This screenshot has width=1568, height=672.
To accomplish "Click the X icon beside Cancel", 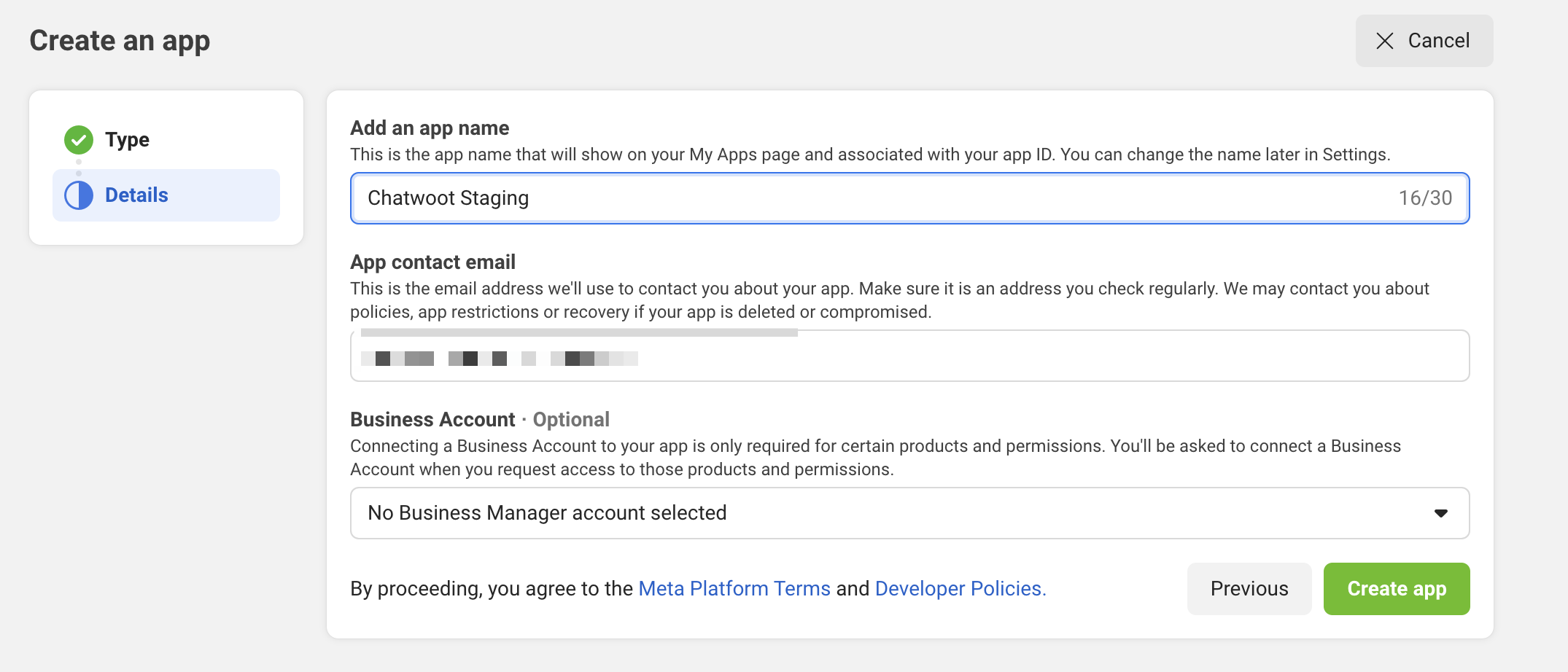I will (x=1385, y=41).
